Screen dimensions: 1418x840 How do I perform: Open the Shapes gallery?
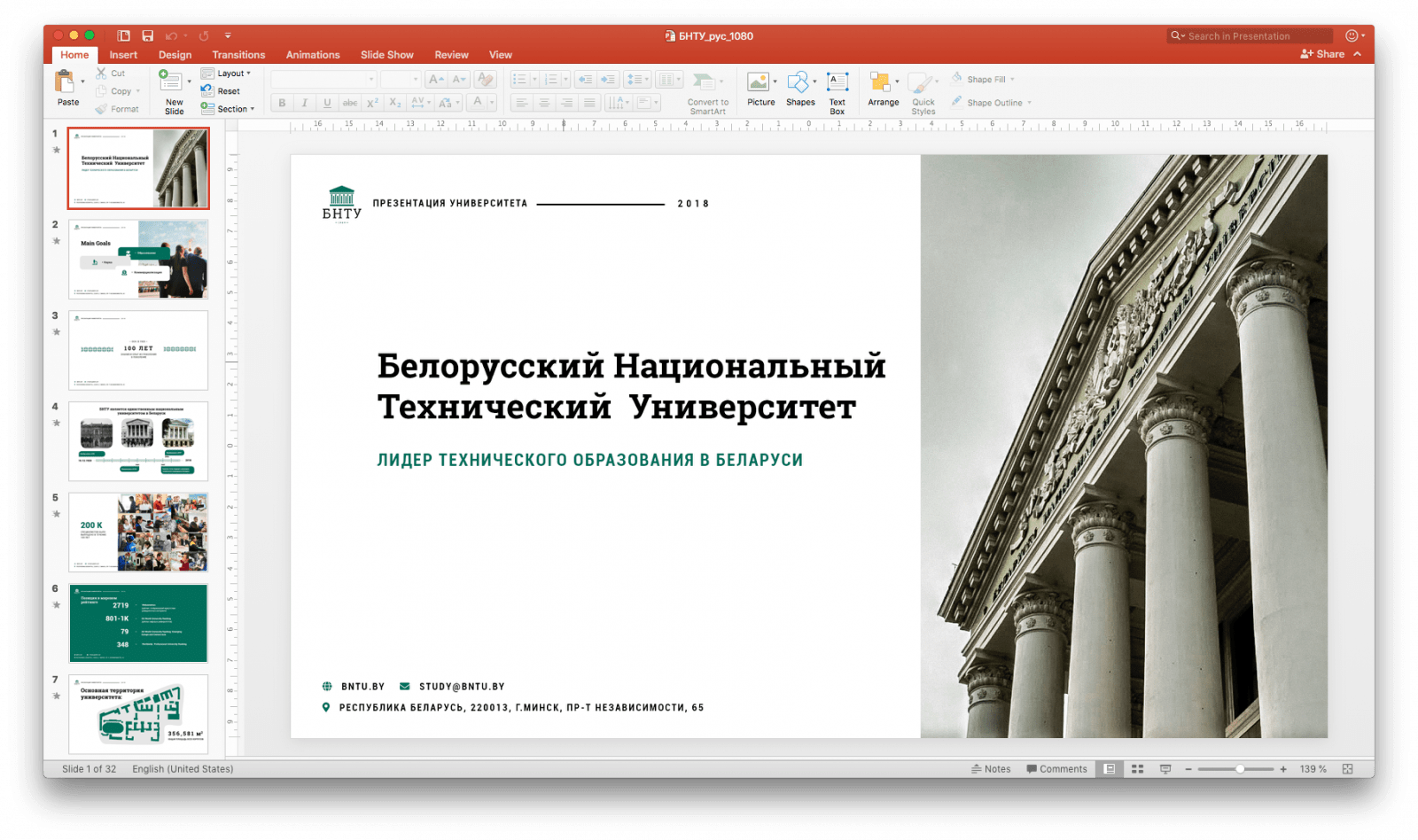tap(800, 89)
